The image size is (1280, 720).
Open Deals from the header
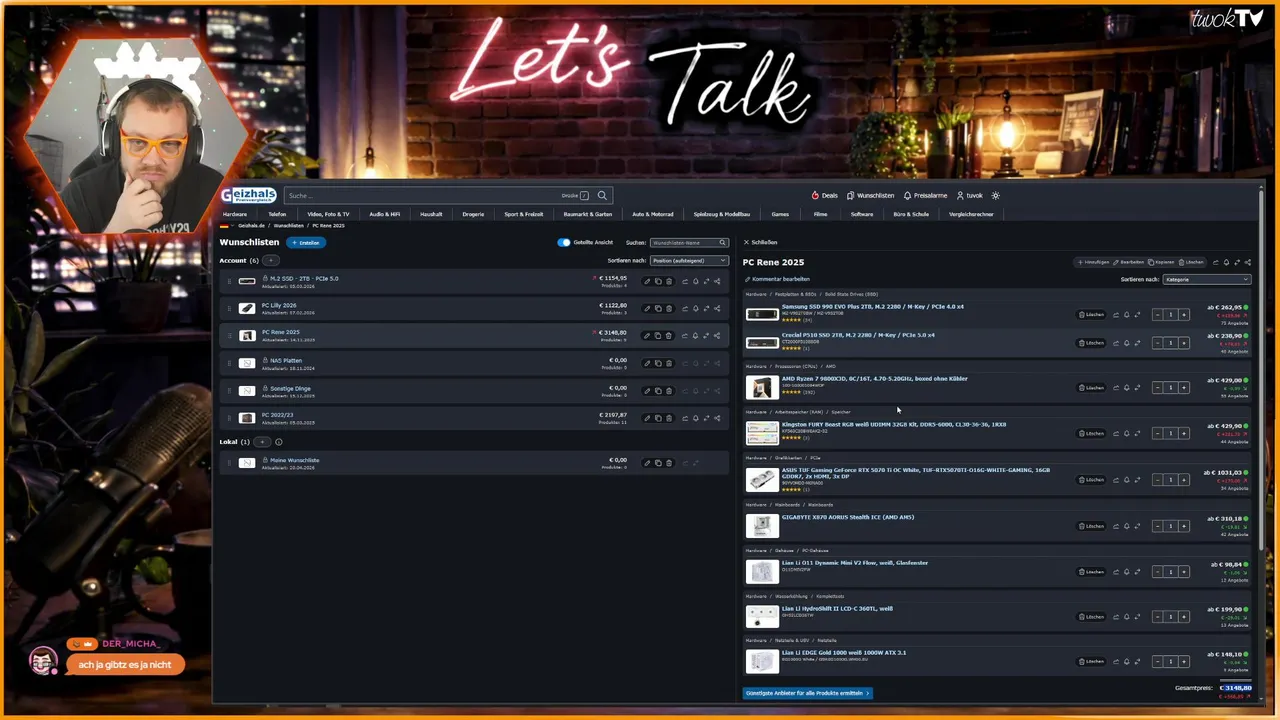click(x=825, y=196)
